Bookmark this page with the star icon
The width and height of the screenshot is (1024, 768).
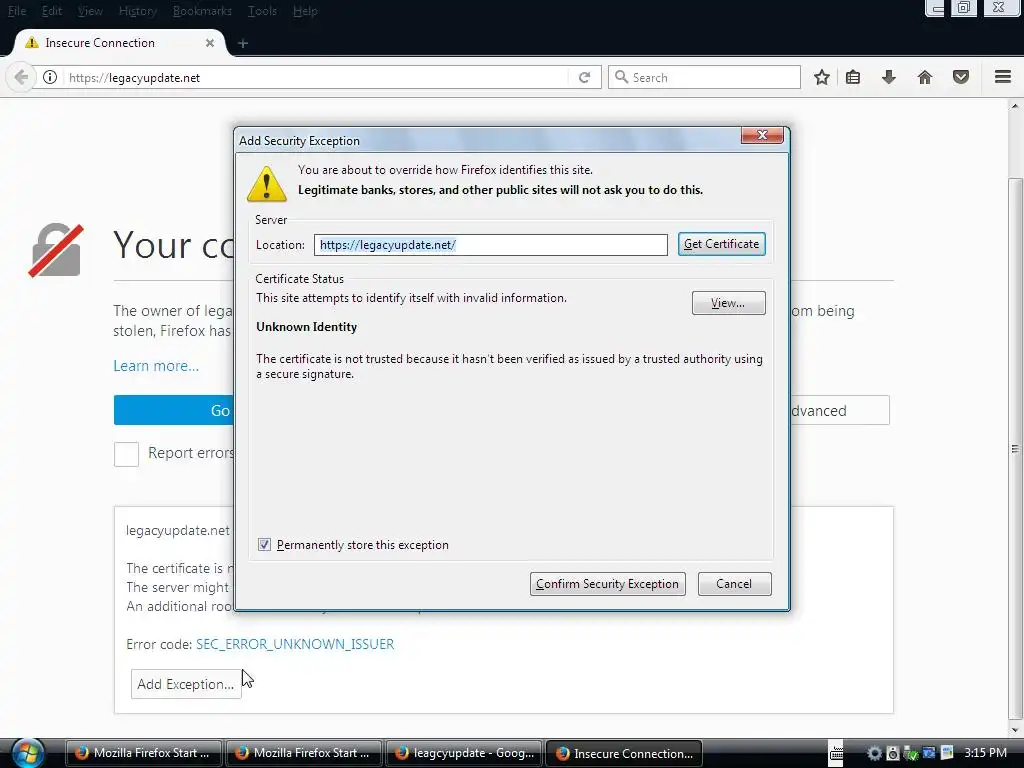pos(822,78)
